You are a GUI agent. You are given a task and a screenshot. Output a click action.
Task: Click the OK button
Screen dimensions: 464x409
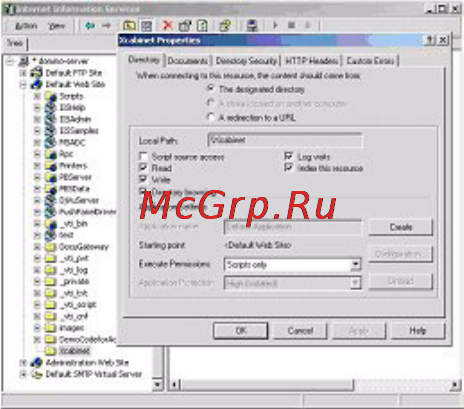241,330
